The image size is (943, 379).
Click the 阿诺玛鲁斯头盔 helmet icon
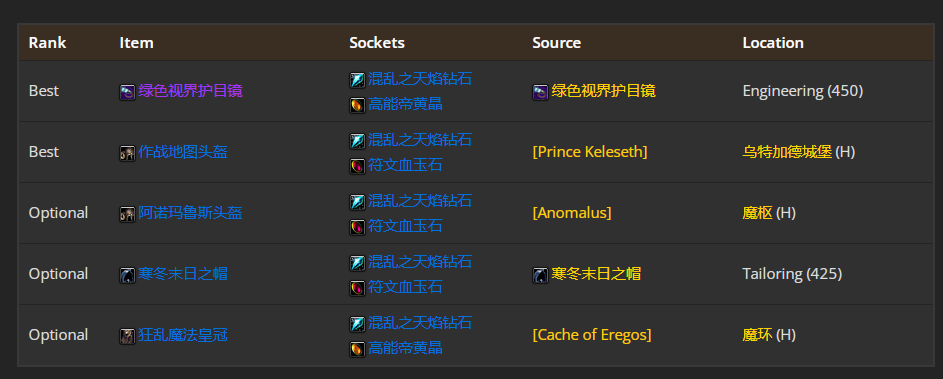coord(127,214)
